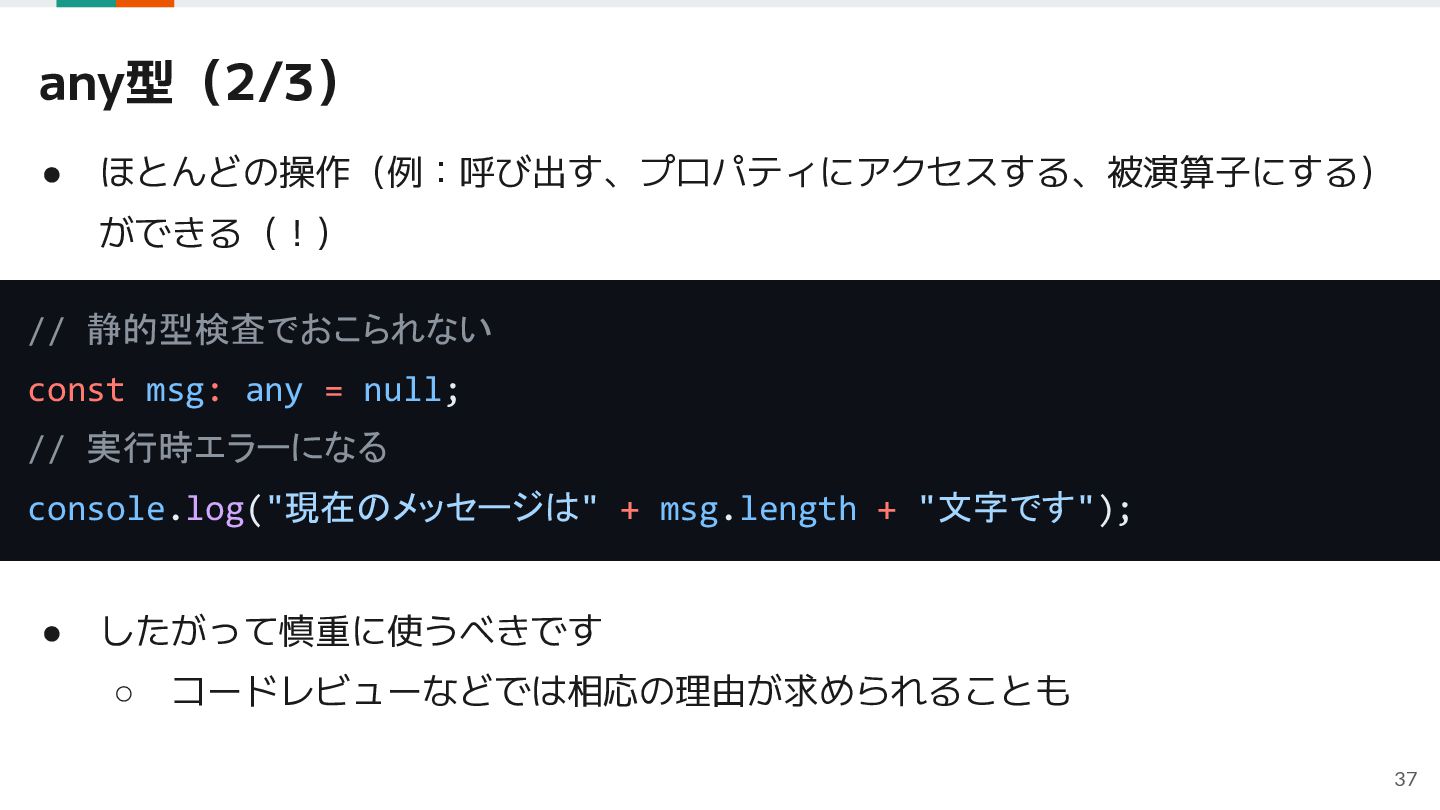This screenshot has width=1440, height=810.
Task: Click msg.length in the console.log line
Action: [x=758, y=510]
